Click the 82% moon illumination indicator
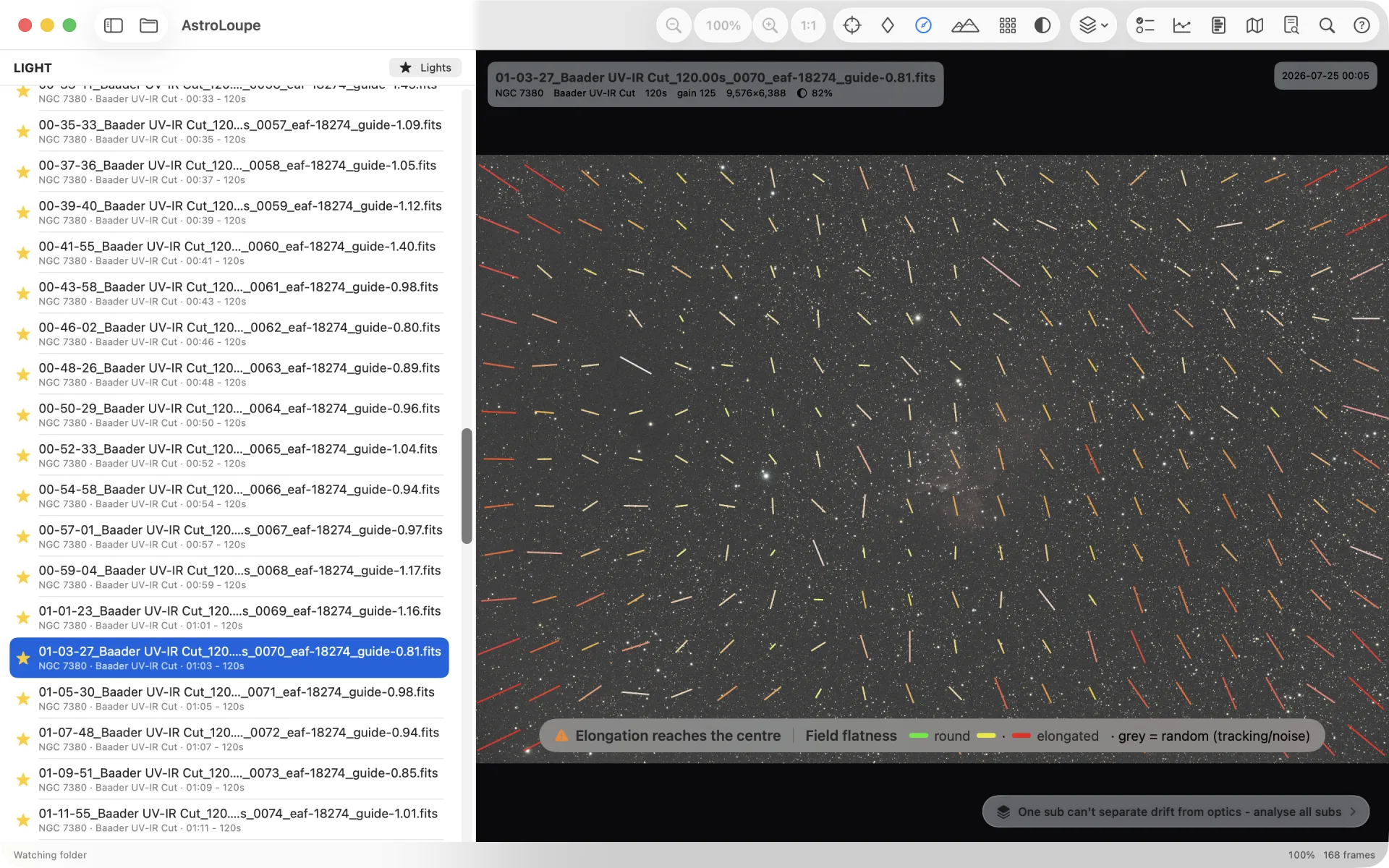The height and width of the screenshot is (868, 1389). (815, 93)
